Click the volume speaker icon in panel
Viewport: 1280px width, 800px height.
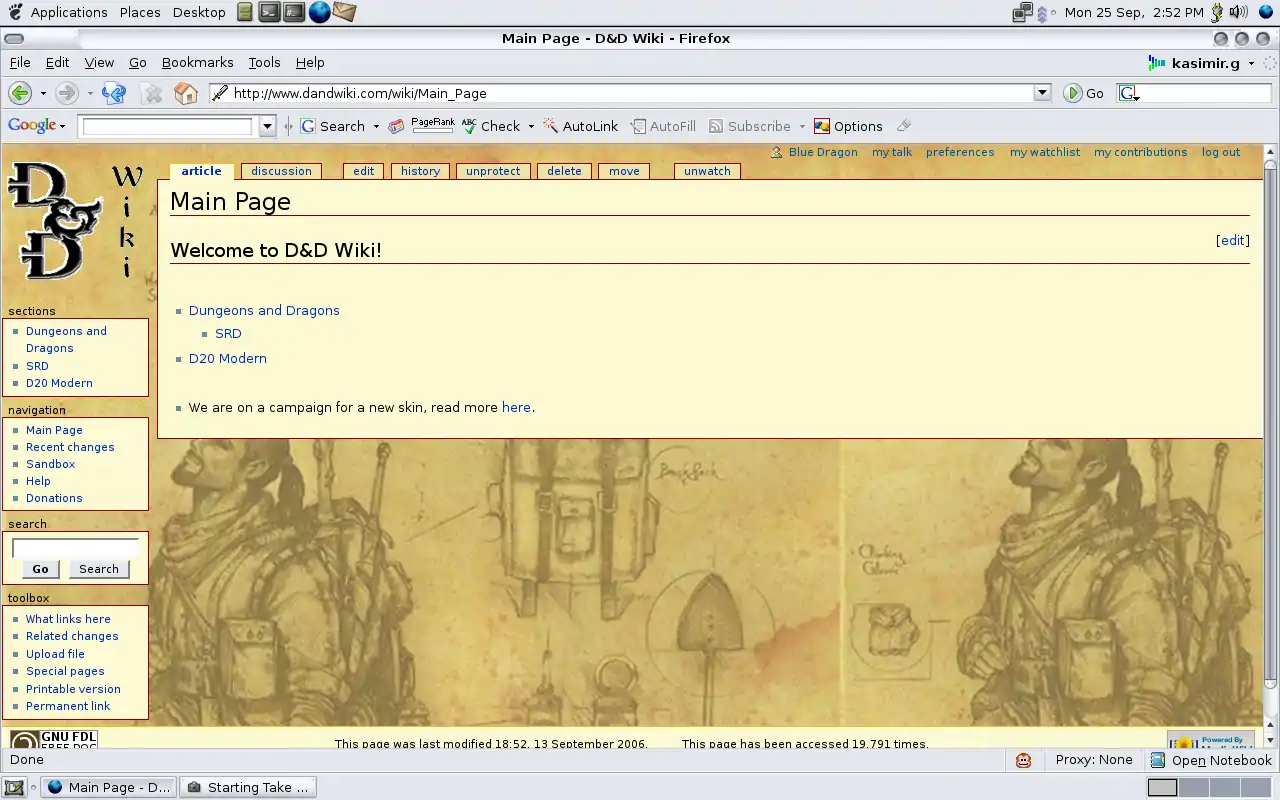1238,12
